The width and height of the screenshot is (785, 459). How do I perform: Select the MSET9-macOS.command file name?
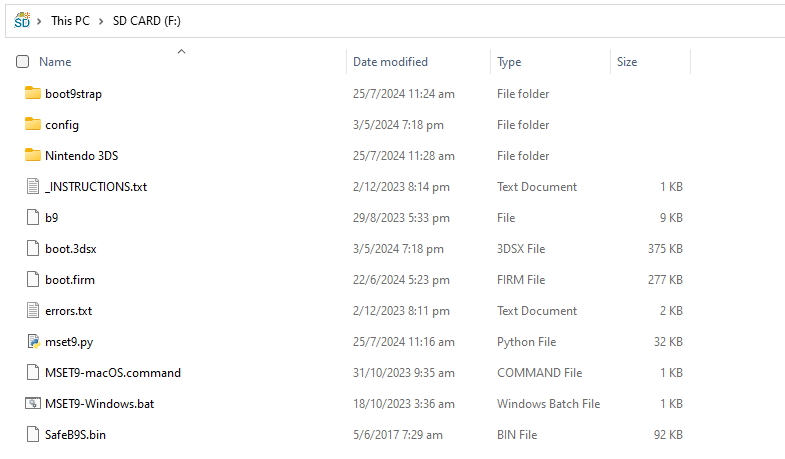113,373
